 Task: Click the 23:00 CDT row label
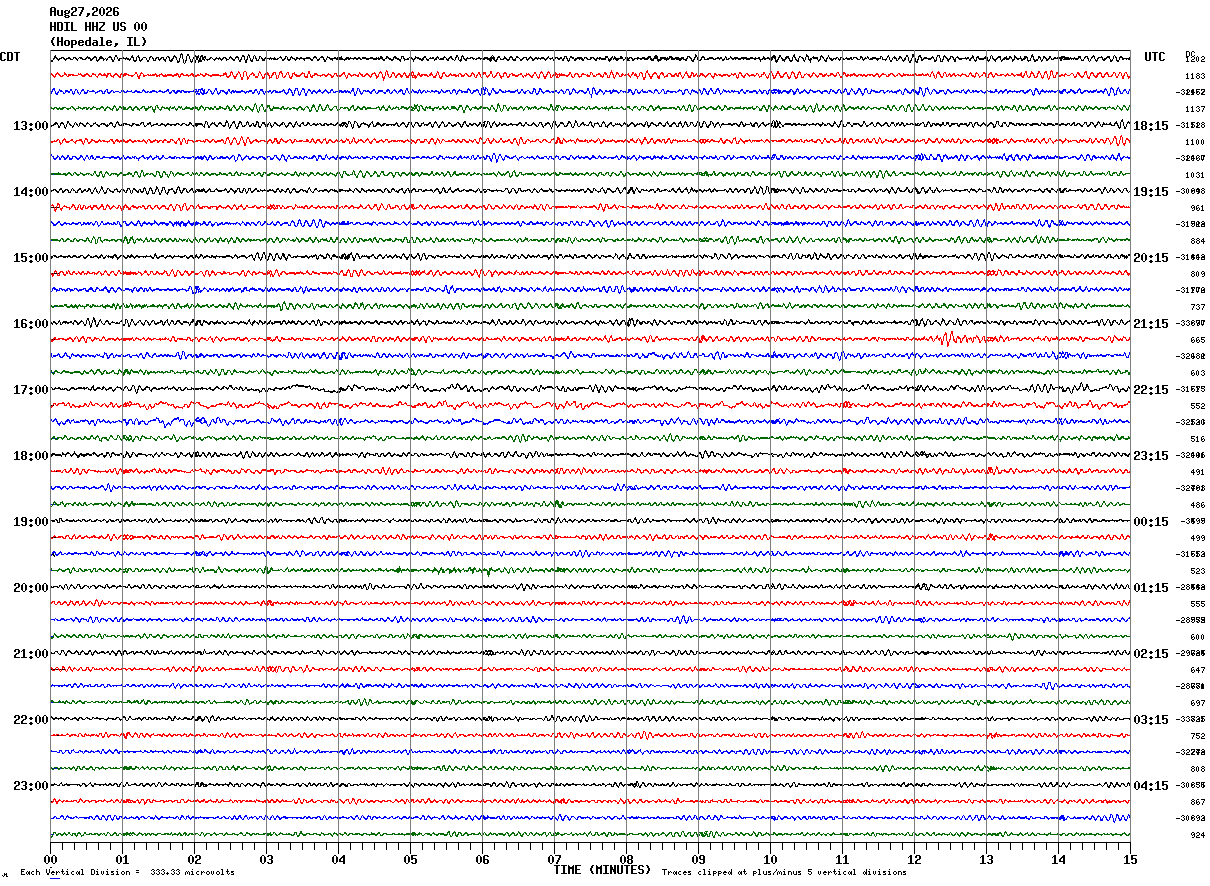[30, 786]
